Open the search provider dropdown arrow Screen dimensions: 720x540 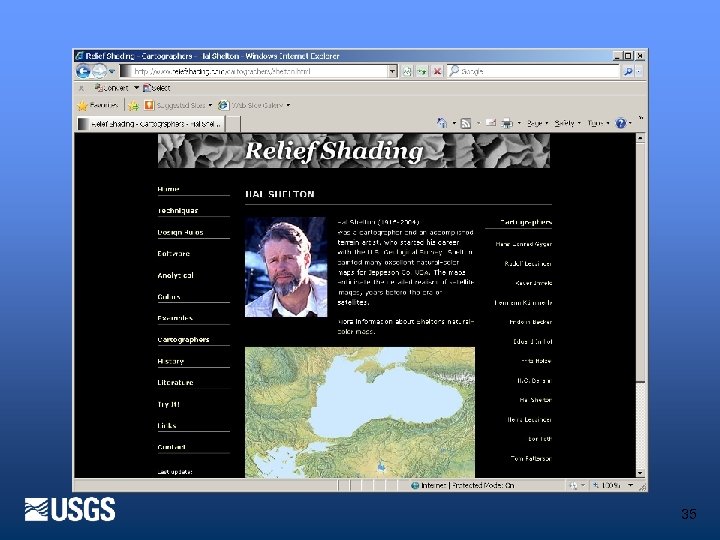click(639, 71)
